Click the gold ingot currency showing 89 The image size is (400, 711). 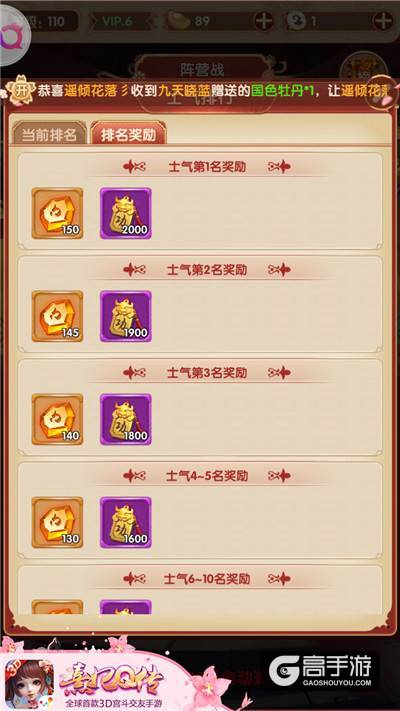tap(190, 21)
